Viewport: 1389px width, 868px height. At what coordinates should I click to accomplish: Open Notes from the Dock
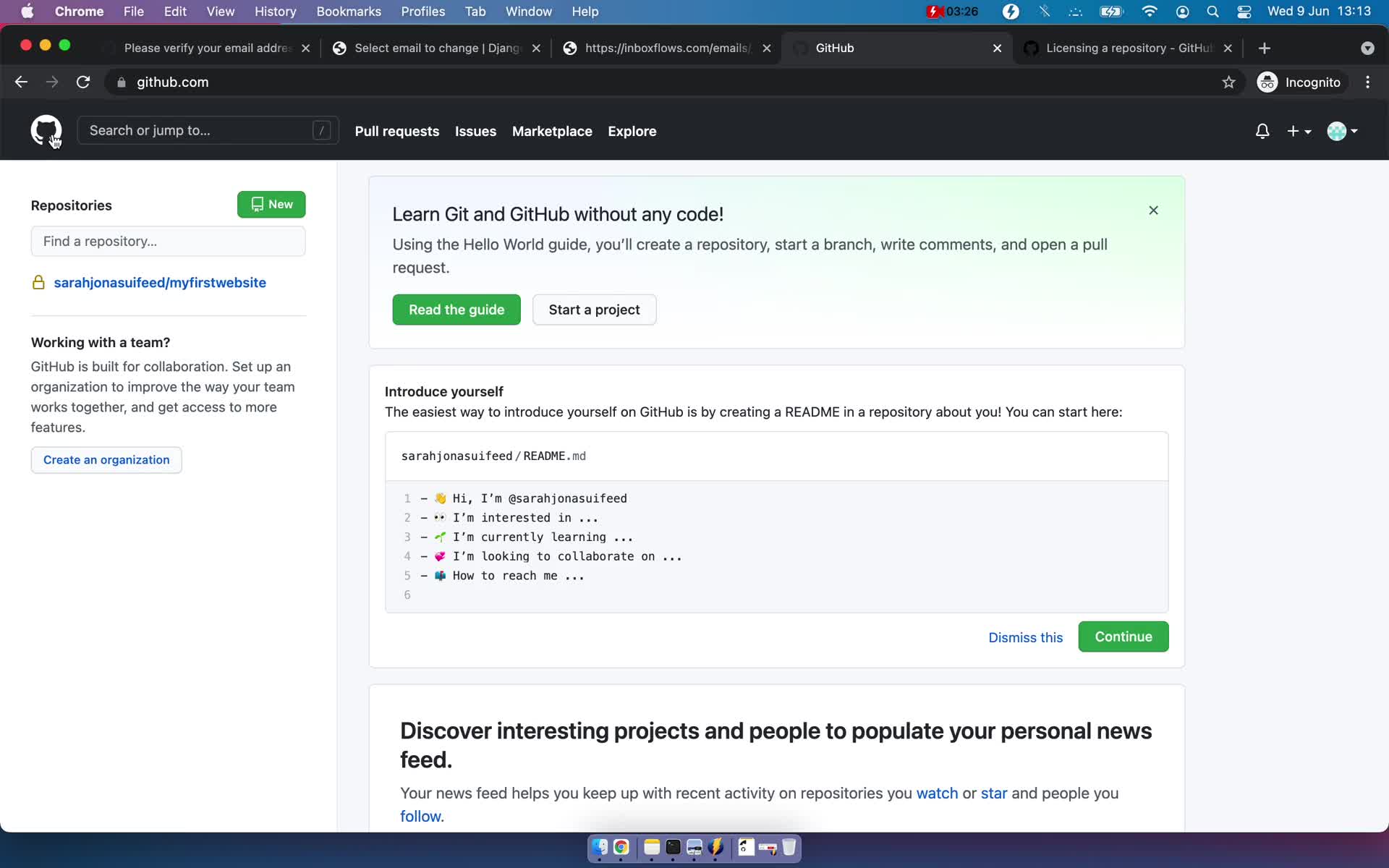pos(652,847)
